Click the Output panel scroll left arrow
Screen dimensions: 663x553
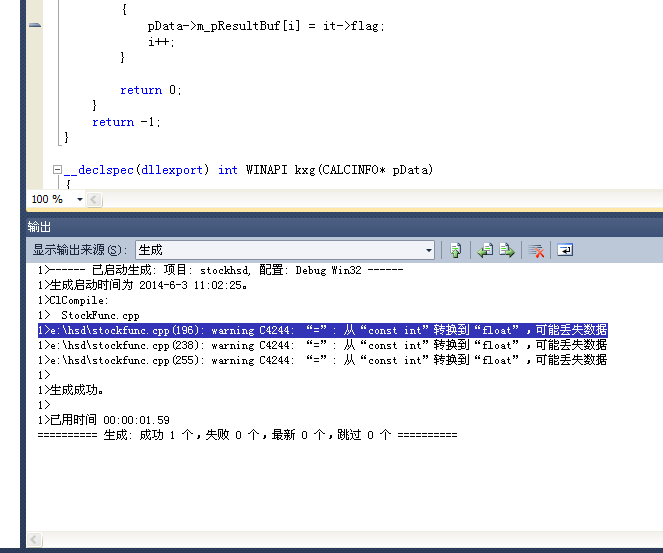[x=34, y=539]
